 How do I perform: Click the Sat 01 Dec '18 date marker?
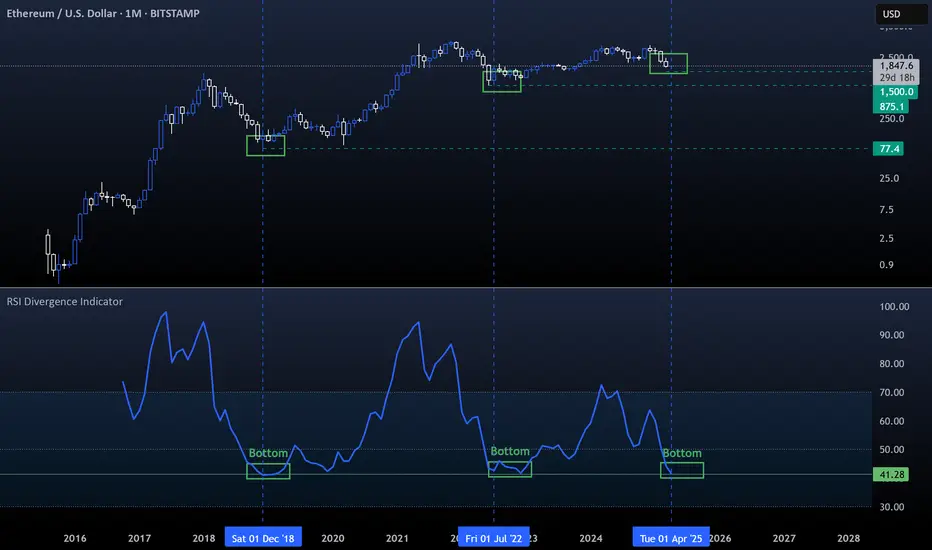pos(263,538)
